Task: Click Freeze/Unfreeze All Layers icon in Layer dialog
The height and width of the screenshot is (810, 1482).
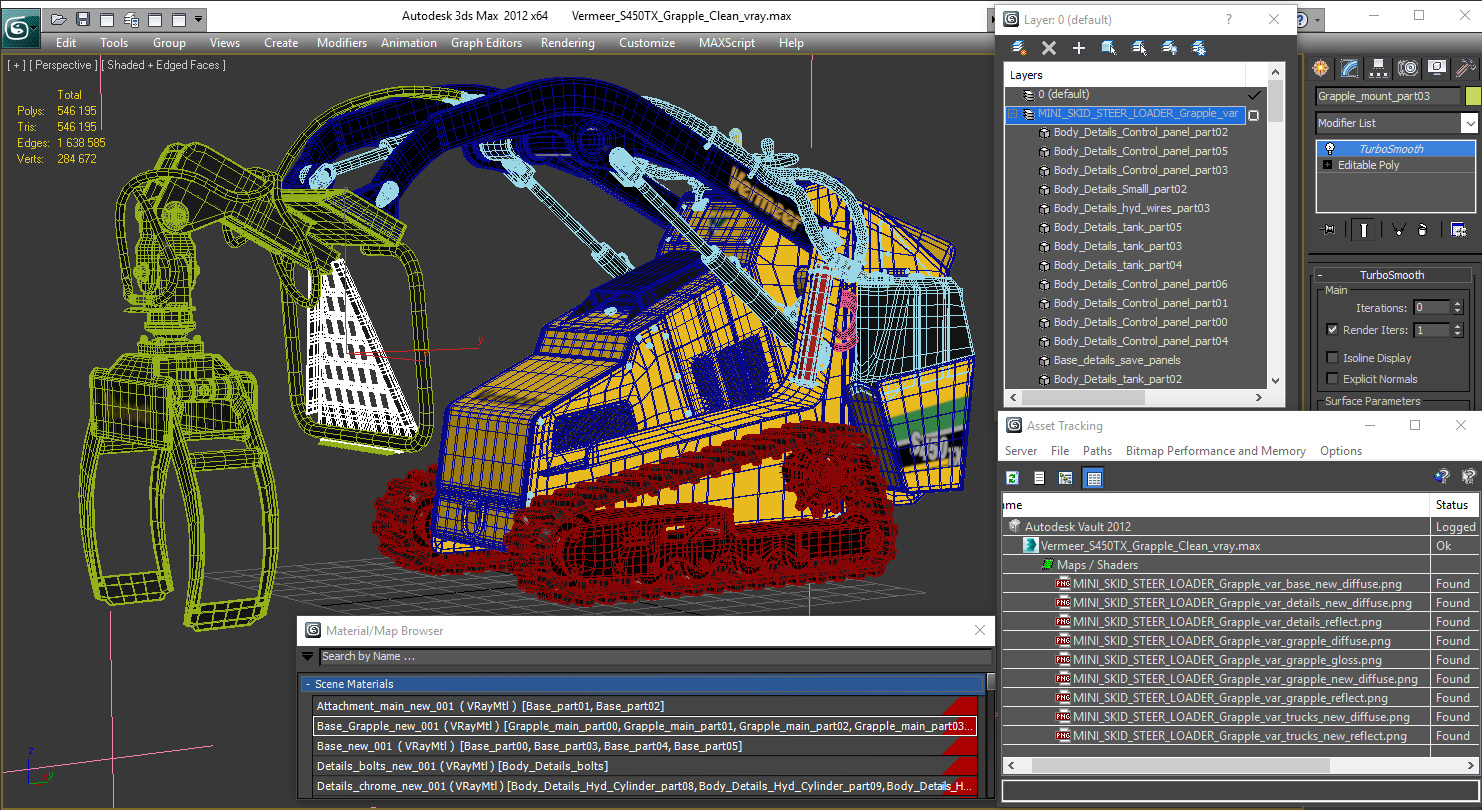Action: (x=1198, y=48)
